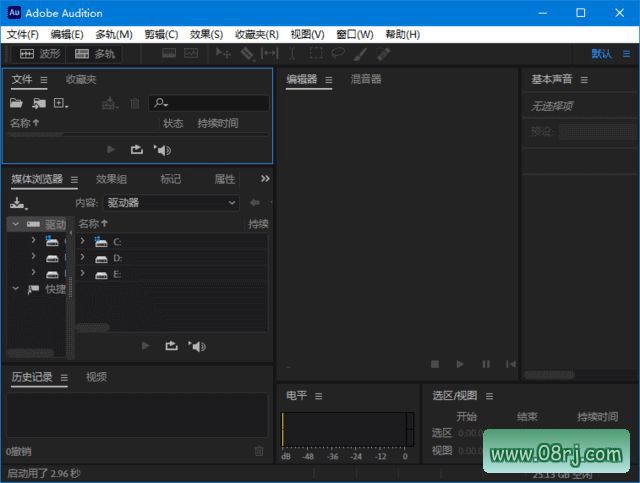Image resolution: width=640 pixels, height=483 pixels.
Task: Expand the D: drive in name list
Action: [x=82, y=257]
